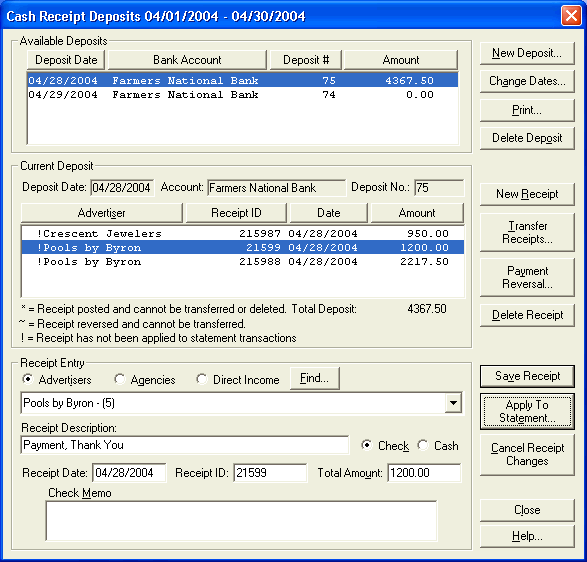Create a New Receipt
The height and width of the screenshot is (562, 587).
coord(527,194)
